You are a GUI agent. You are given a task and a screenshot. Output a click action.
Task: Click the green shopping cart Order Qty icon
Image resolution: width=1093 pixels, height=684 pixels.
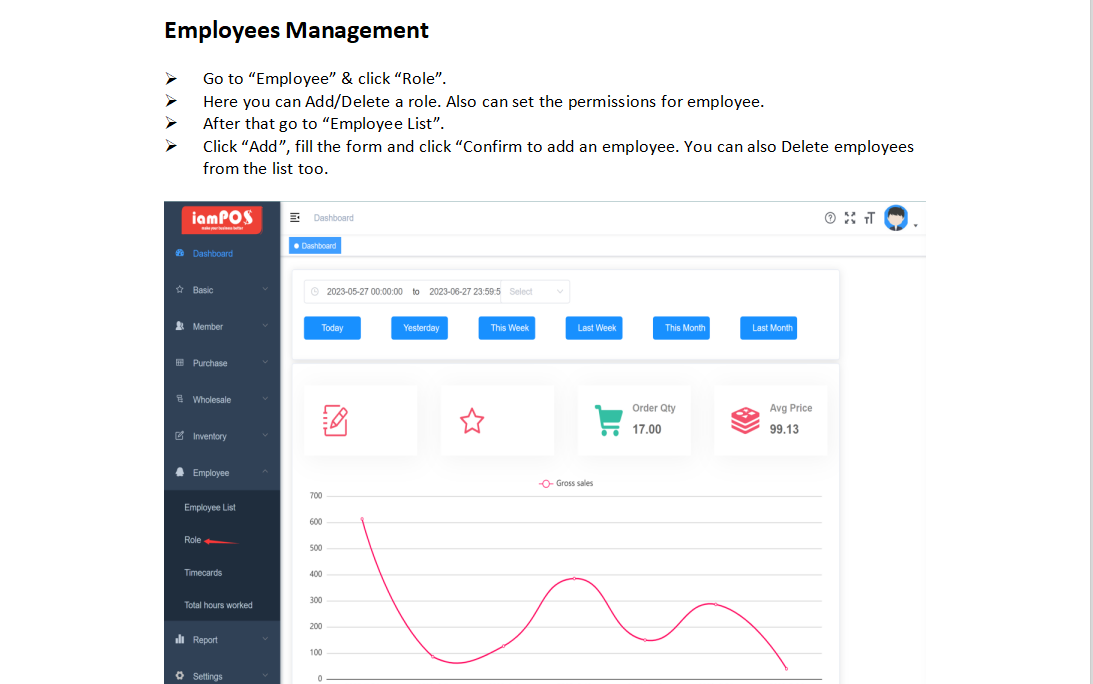point(608,420)
